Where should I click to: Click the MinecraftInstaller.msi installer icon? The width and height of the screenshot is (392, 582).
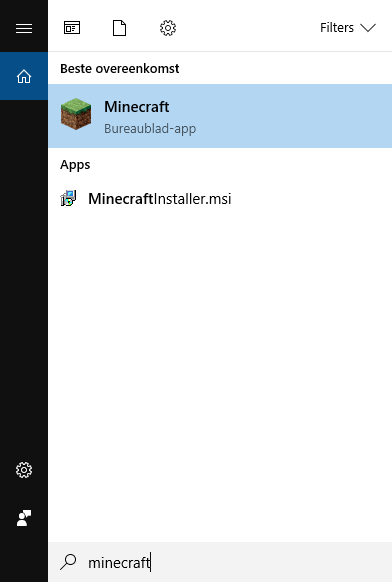[68, 198]
